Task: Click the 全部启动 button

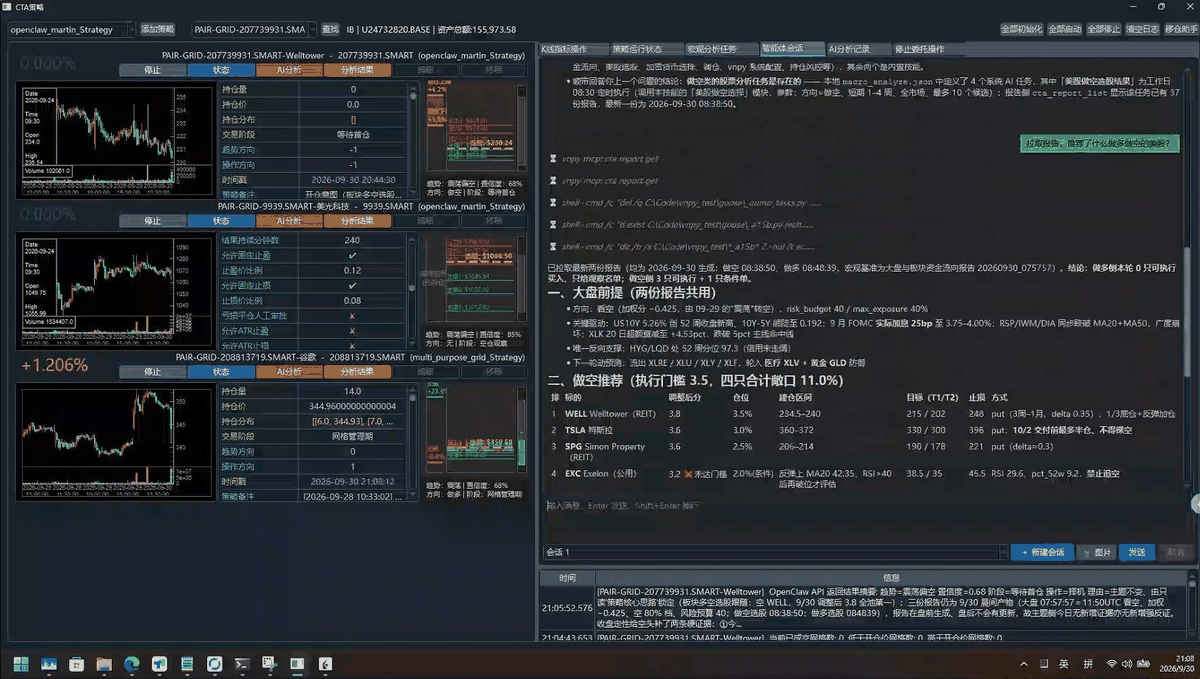Action: click(x=1064, y=29)
